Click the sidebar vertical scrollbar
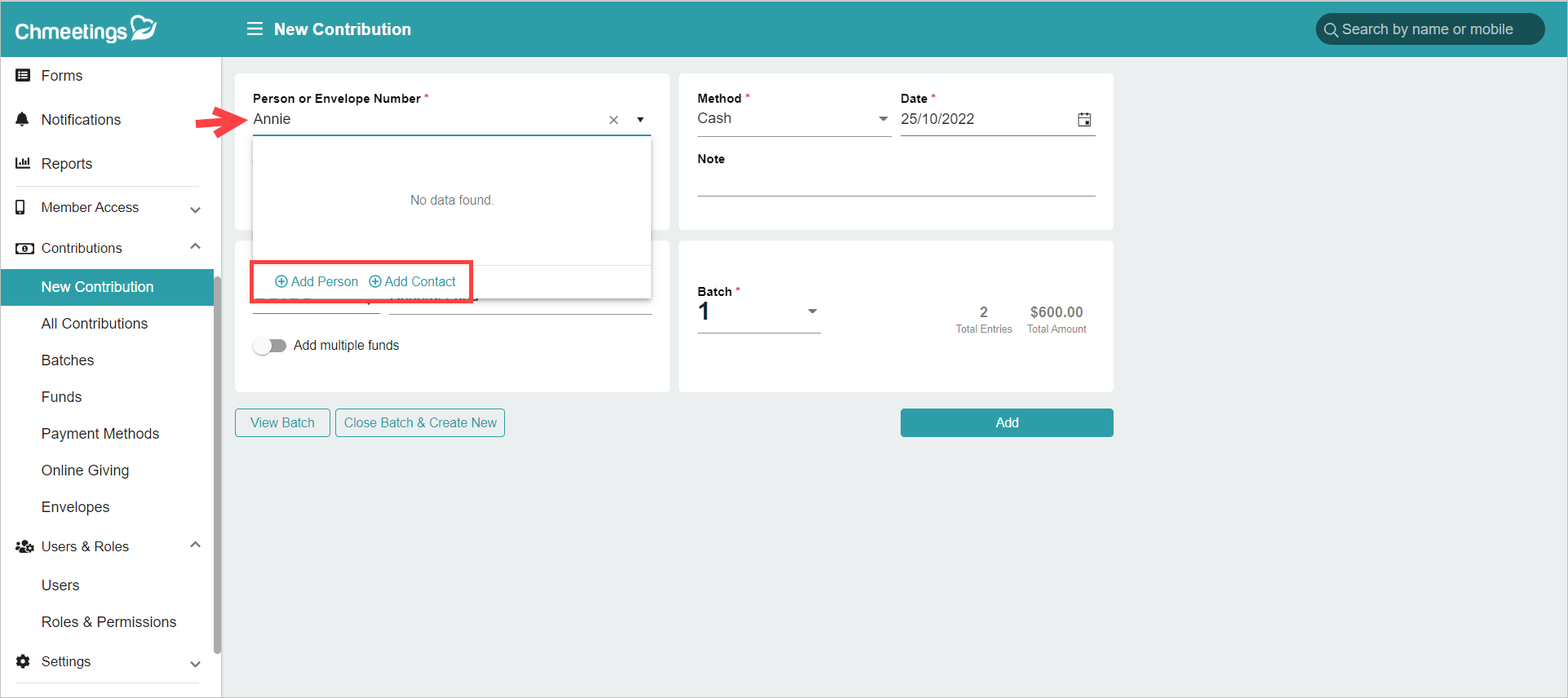 coord(217,465)
